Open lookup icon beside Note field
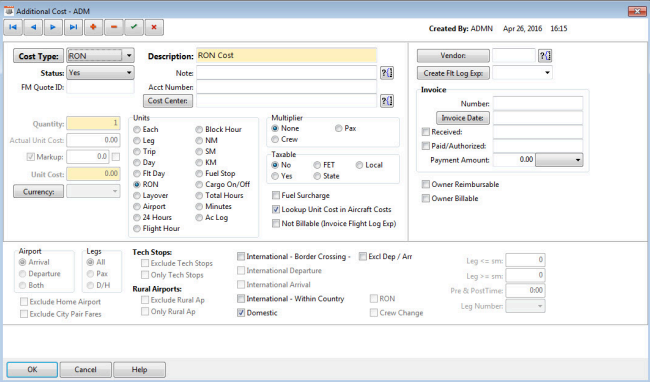Screen dimensions: 650x382 coord(387,73)
